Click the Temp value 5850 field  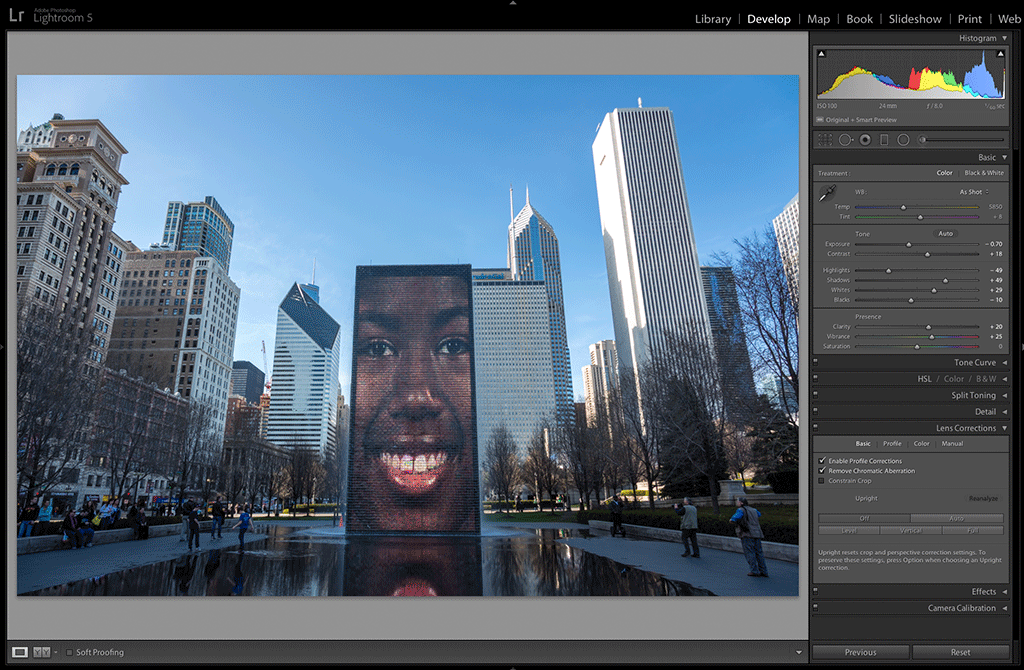(995, 207)
